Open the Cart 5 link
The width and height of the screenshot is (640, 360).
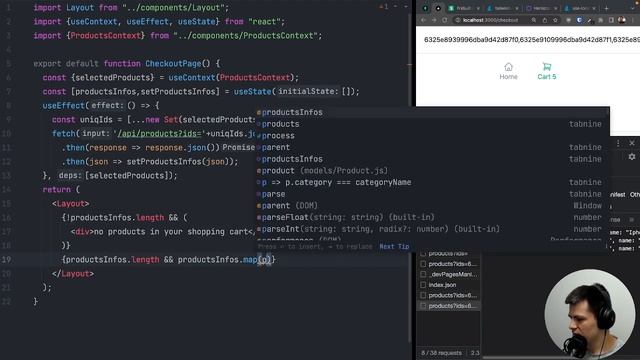[547, 71]
